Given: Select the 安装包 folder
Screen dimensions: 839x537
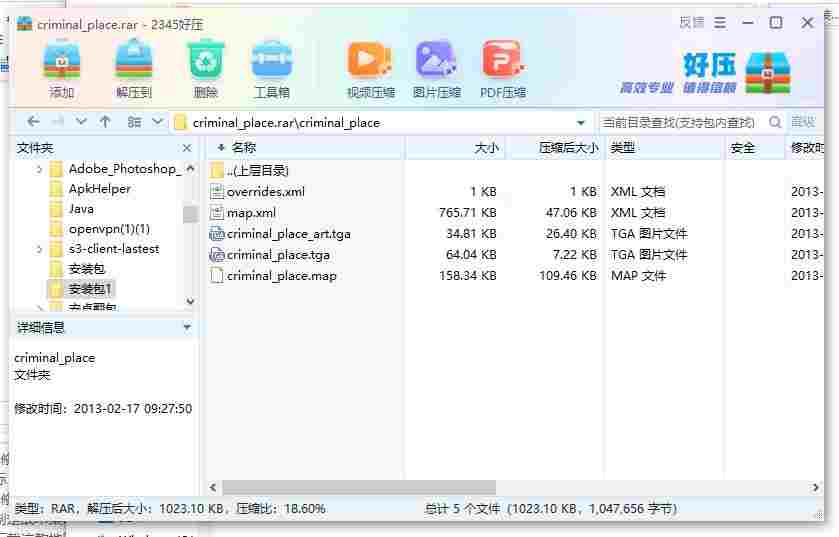Looking at the screenshot, I should 87,268.
